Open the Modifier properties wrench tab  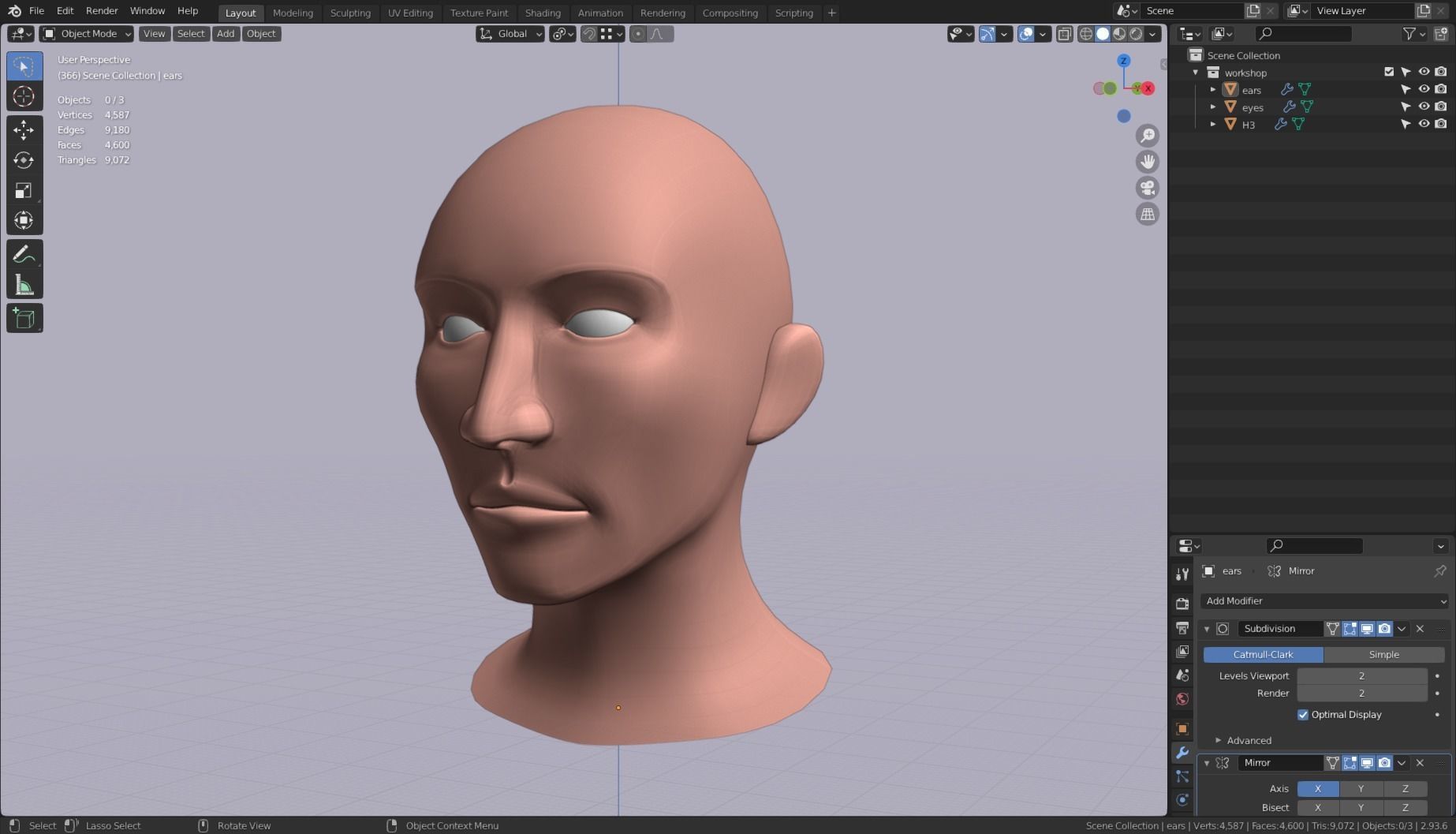tap(1182, 753)
